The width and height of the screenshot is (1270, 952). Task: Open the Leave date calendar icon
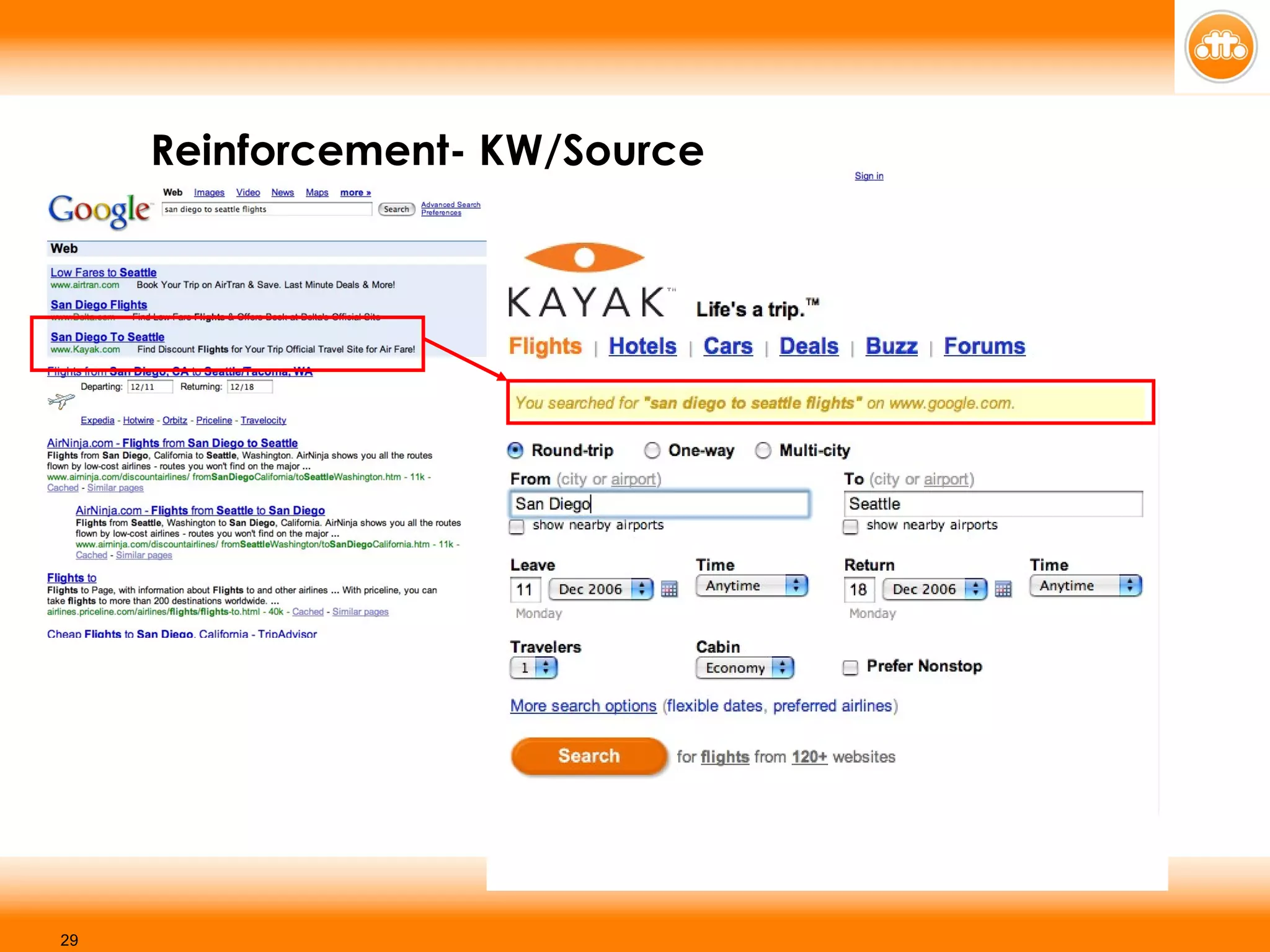click(x=669, y=589)
